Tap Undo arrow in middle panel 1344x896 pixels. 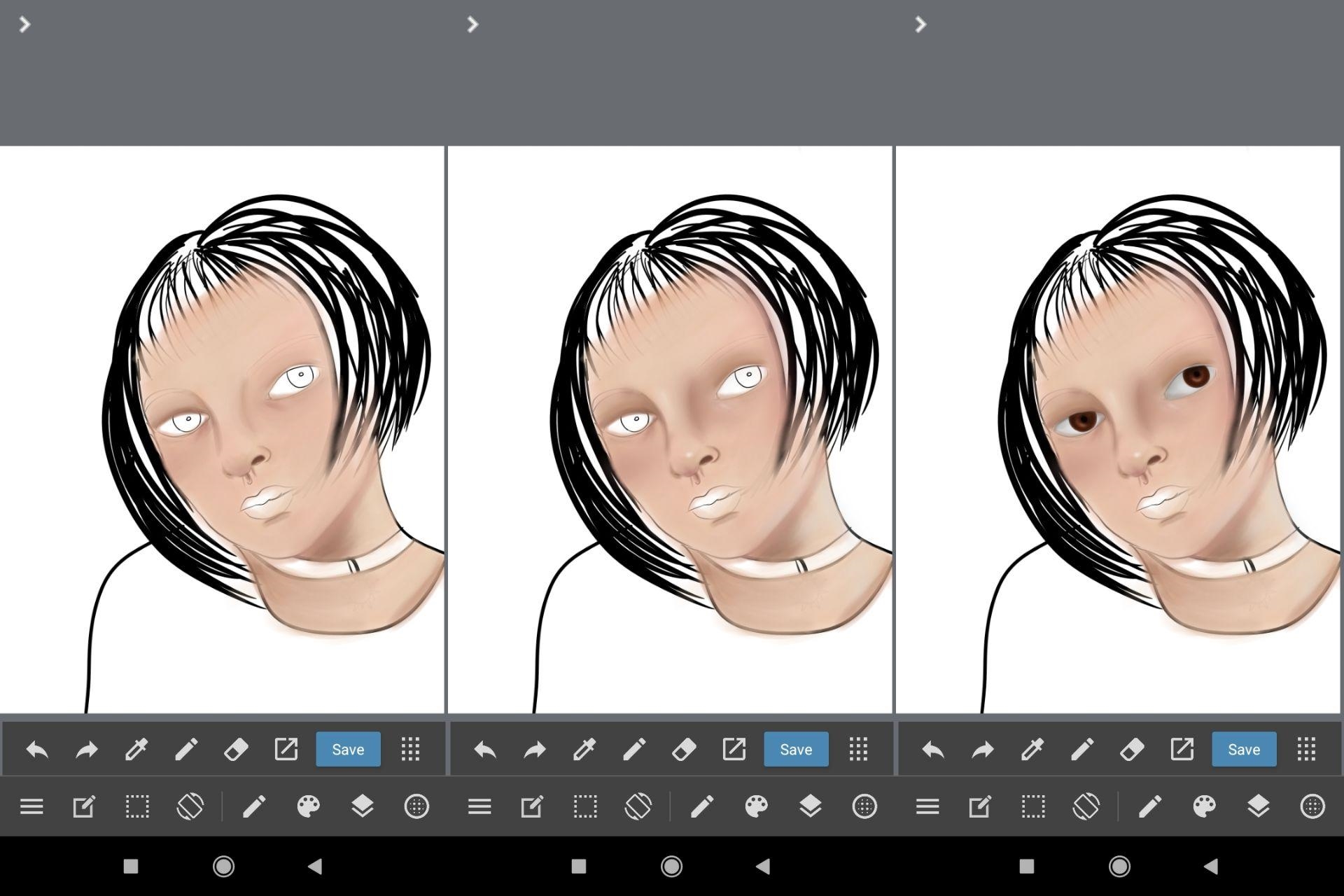tap(485, 750)
